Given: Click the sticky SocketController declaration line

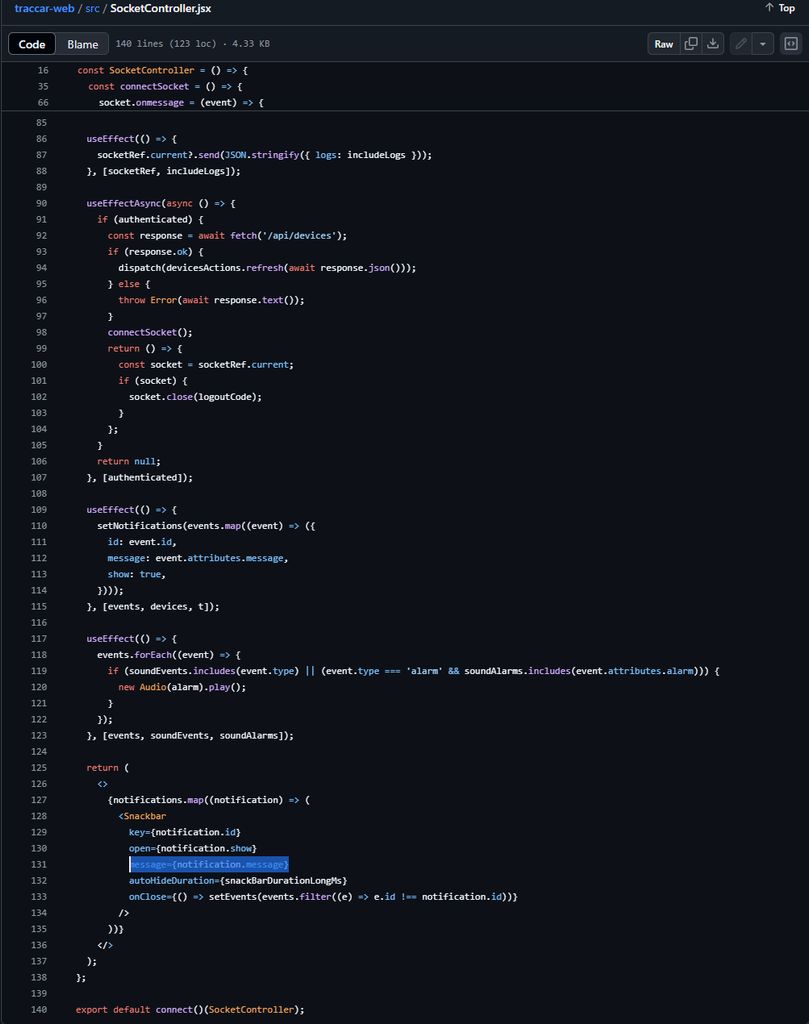Looking at the screenshot, I should pos(162,70).
